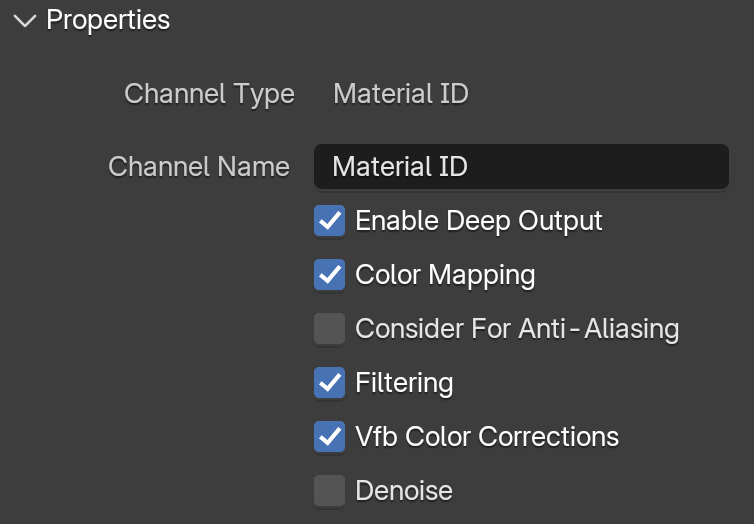Click the Enable Deep Output label text

point(478,222)
